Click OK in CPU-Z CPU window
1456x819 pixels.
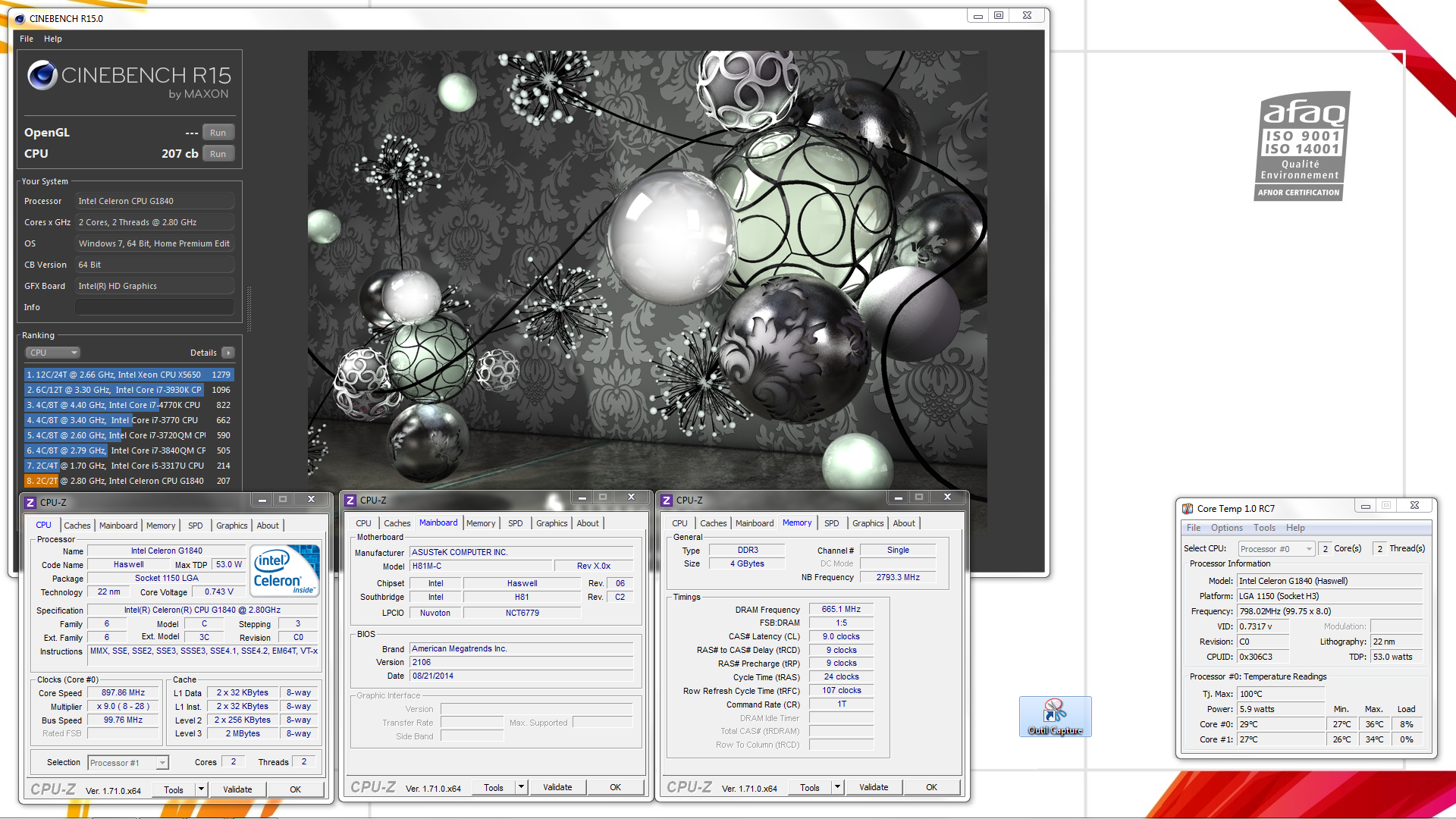pyautogui.click(x=296, y=789)
